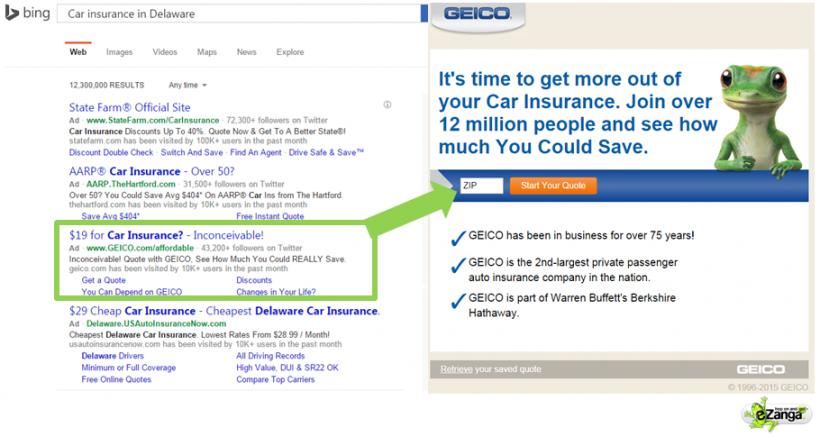Click the ZIP code input field
This screenshot has width=820, height=436.
481,186
